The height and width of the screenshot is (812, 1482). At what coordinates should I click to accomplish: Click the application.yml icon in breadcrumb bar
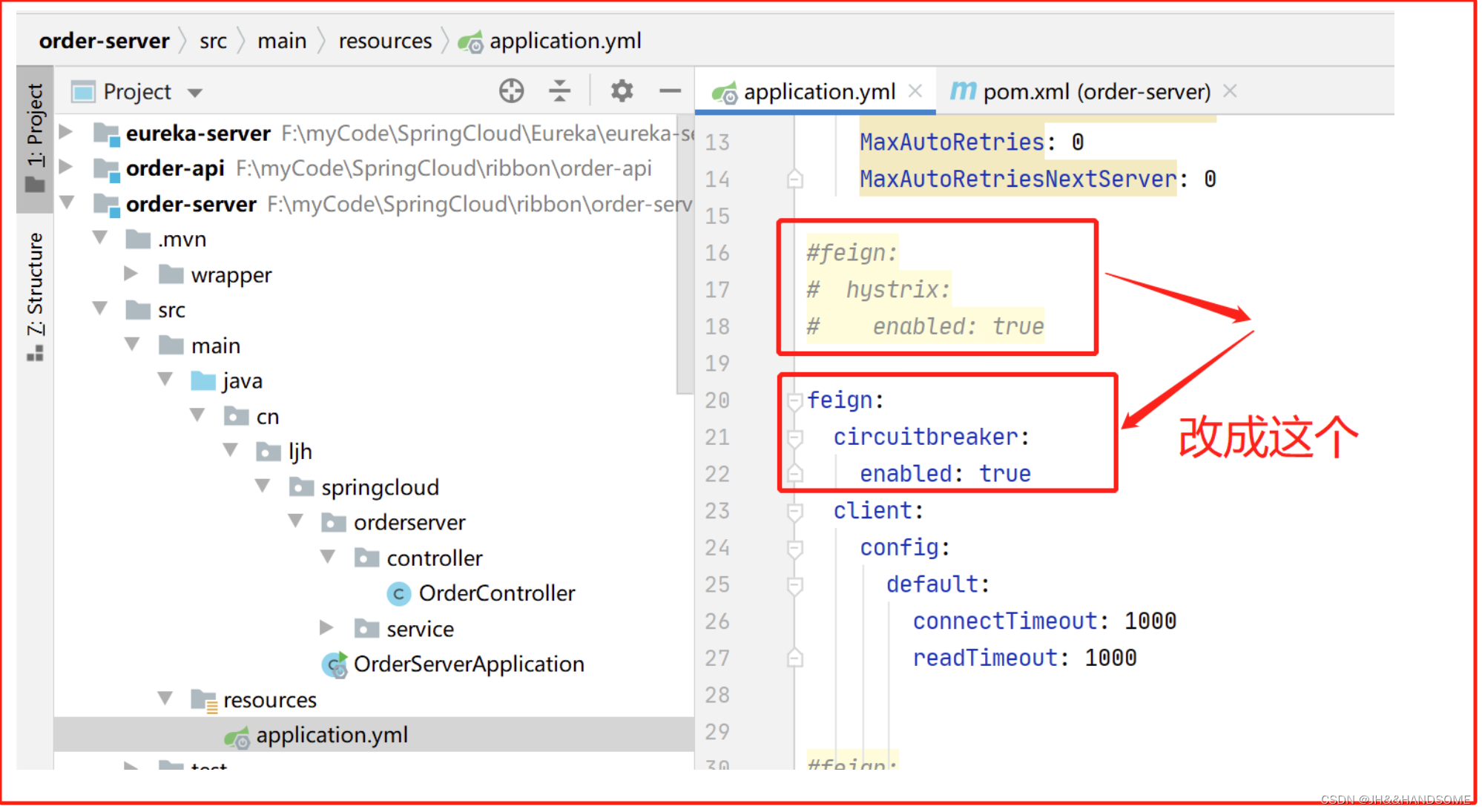click(x=470, y=42)
